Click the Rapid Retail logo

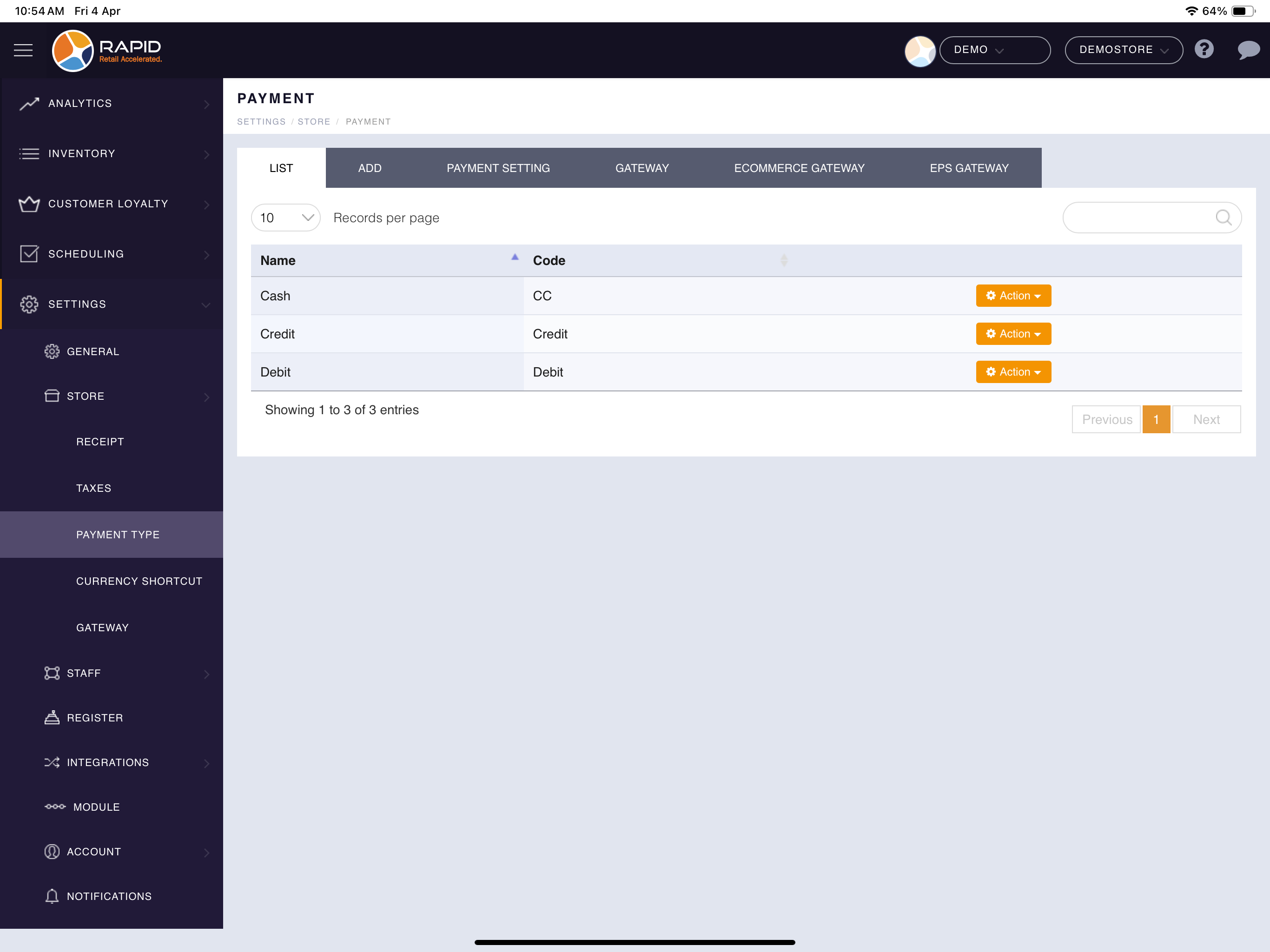click(x=107, y=51)
